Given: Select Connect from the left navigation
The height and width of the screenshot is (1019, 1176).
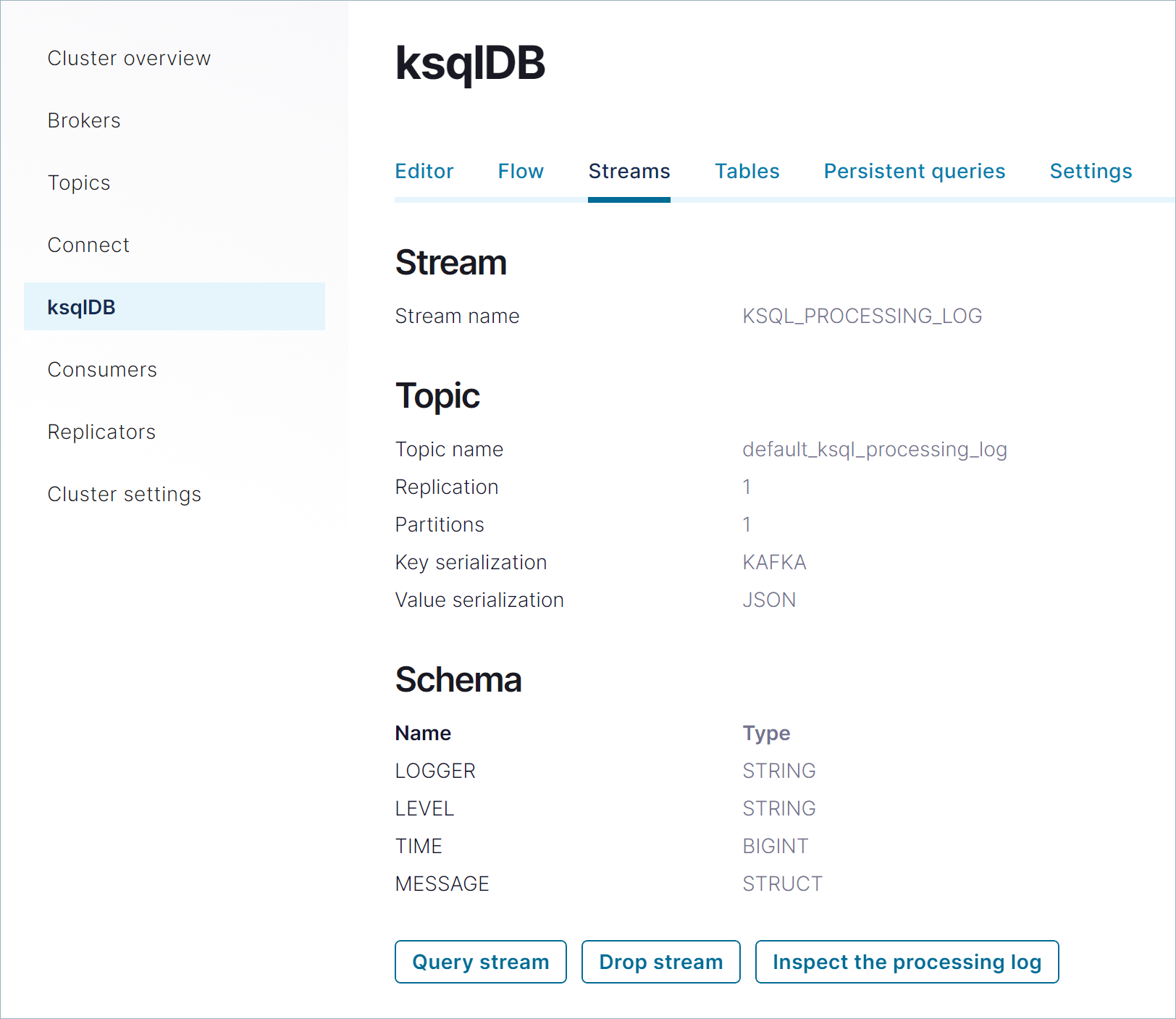Looking at the screenshot, I should (88, 245).
